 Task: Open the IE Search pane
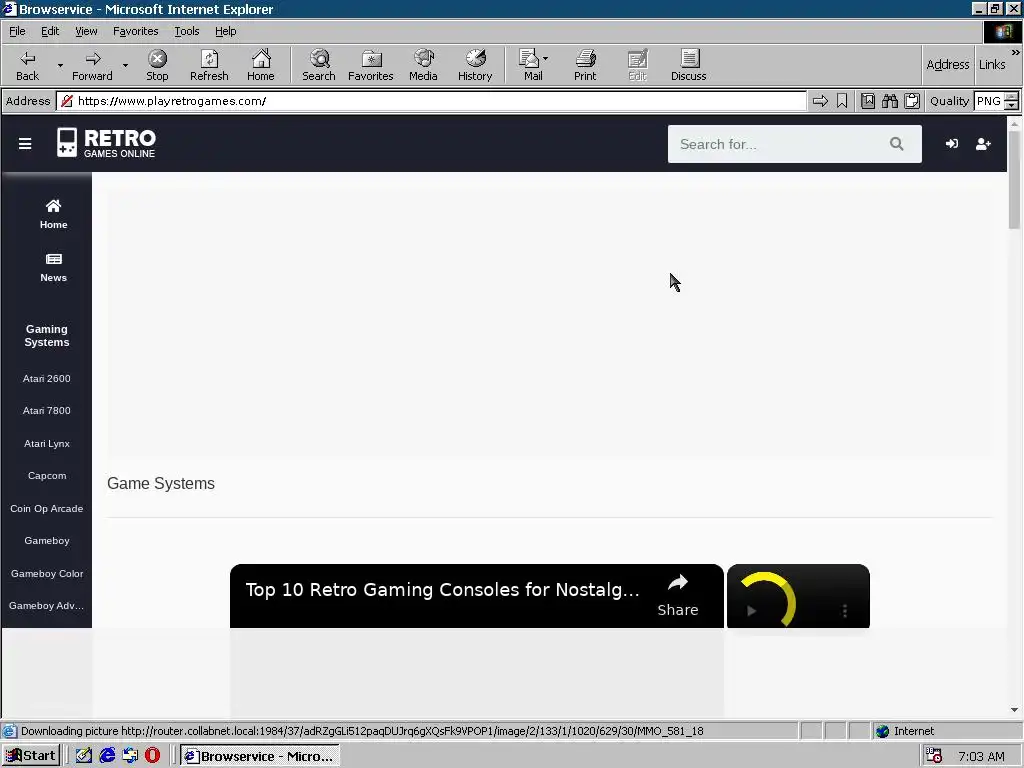click(319, 65)
